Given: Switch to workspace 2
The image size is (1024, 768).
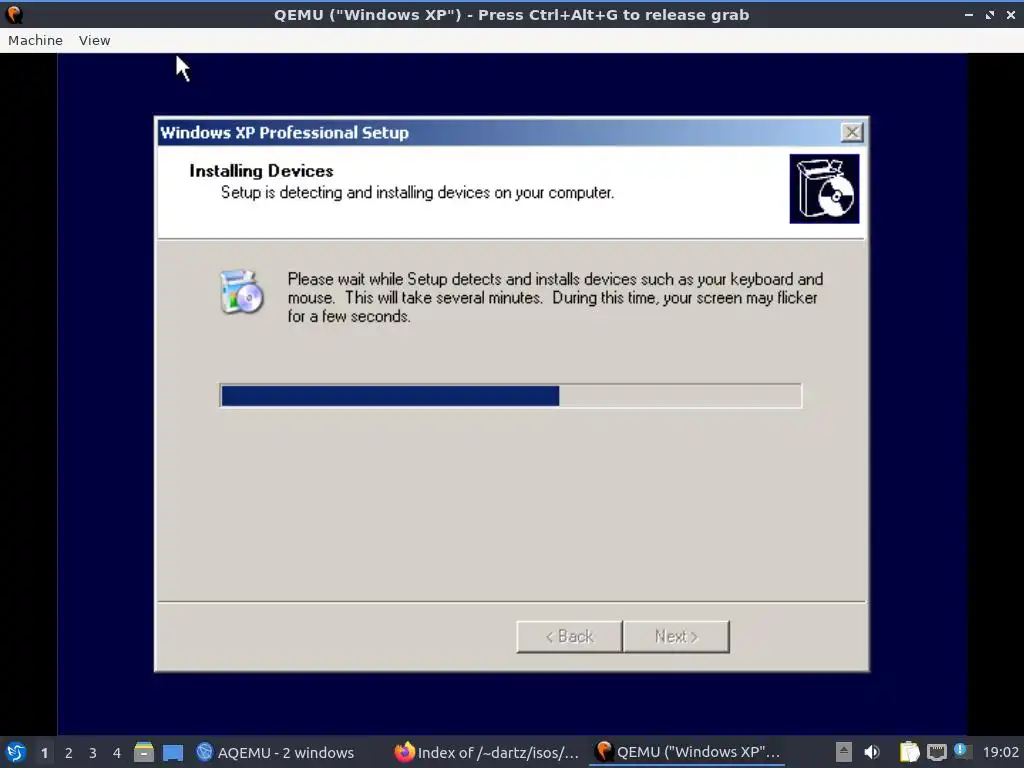Looking at the screenshot, I should tap(69, 753).
